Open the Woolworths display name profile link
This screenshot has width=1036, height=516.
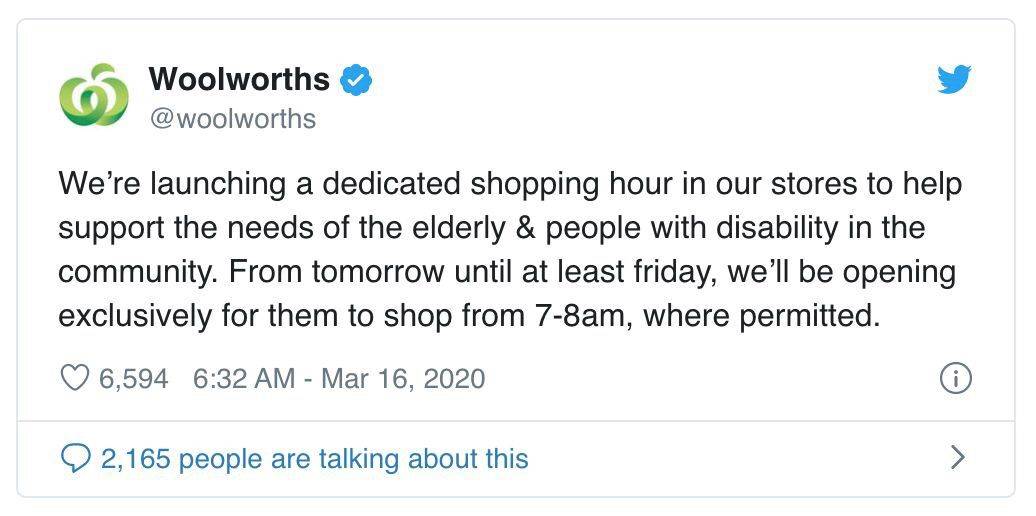tap(239, 79)
